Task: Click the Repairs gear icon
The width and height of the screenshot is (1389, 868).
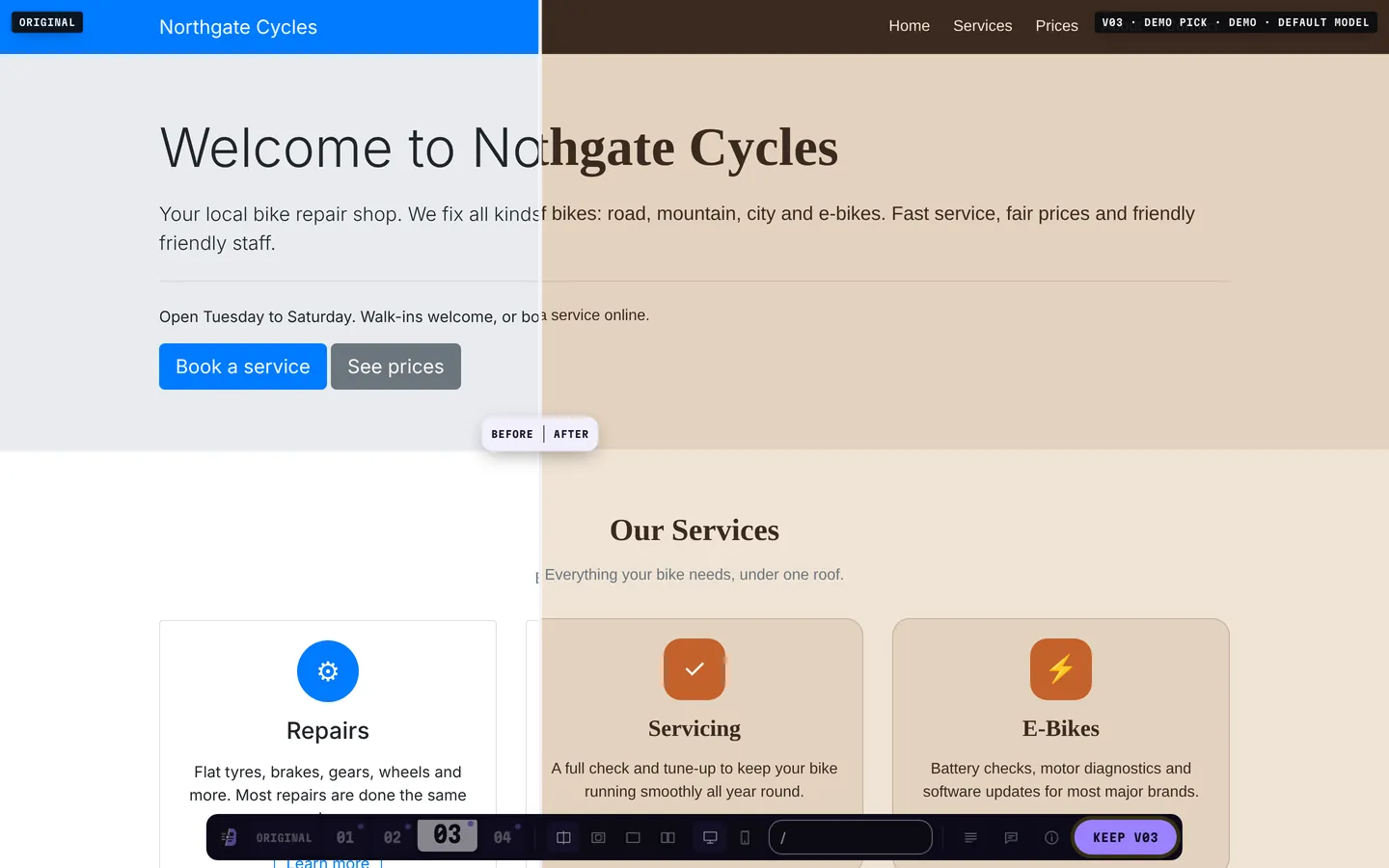Action: (328, 671)
